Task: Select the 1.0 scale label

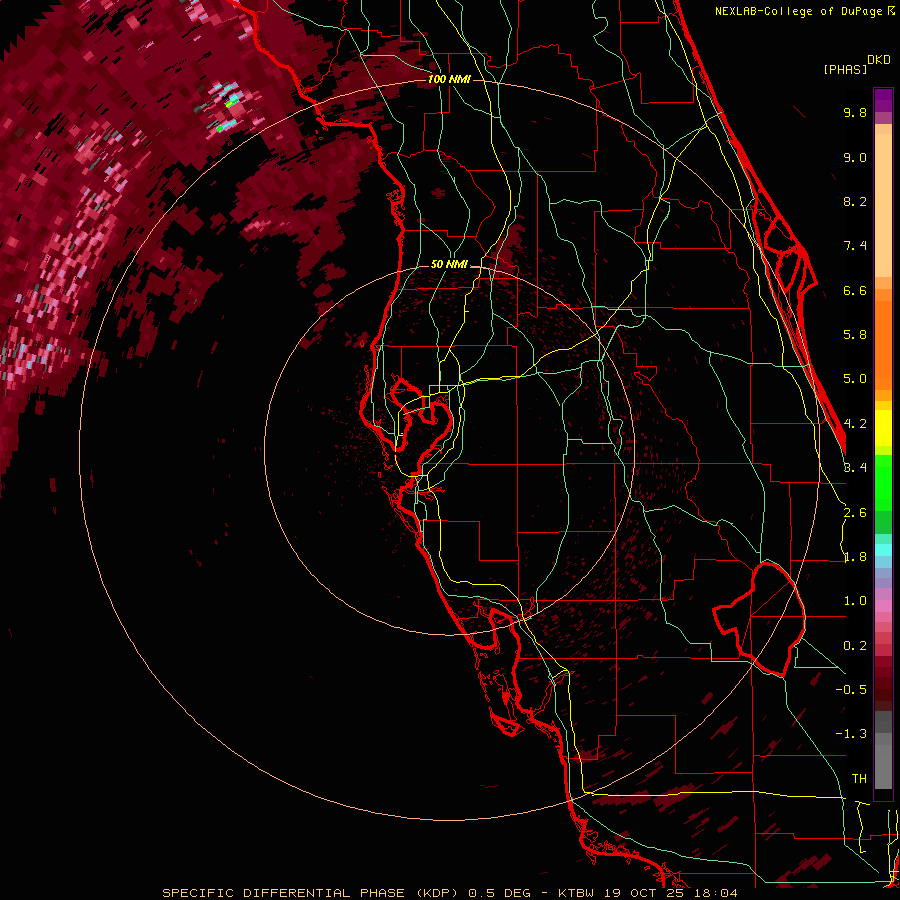Action: click(x=855, y=601)
